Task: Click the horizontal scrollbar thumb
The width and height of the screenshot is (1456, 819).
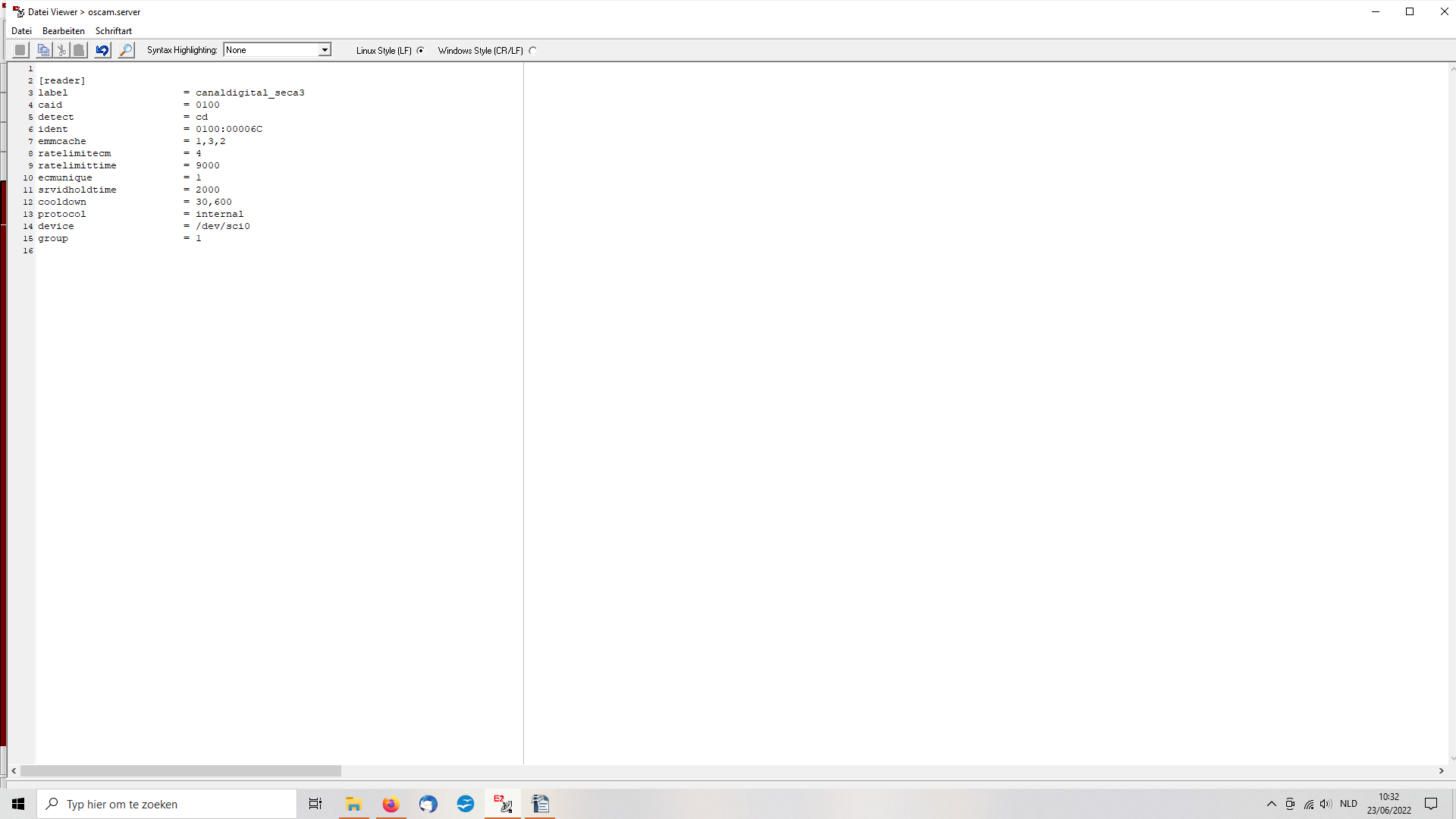Action: pyautogui.click(x=180, y=770)
